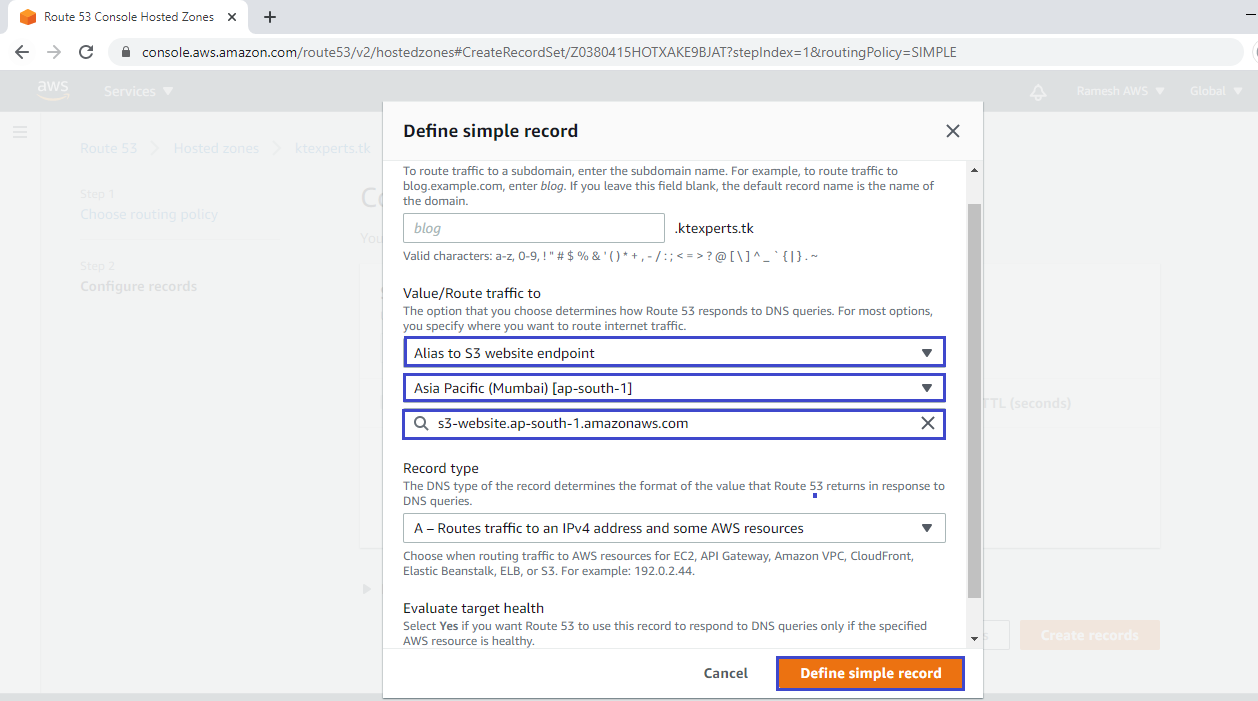Open a new browser tab
The height and width of the screenshot is (701, 1258).
pos(270,17)
